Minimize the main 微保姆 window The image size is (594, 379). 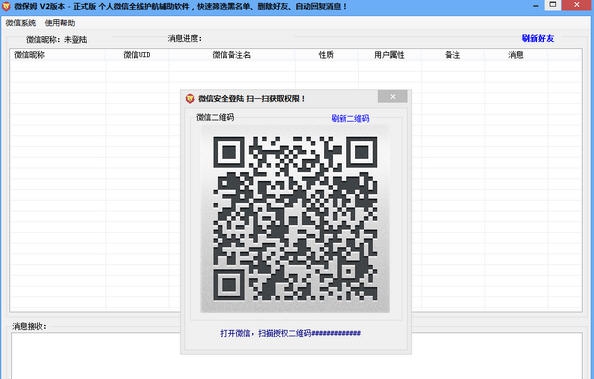pyautogui.click(x=536, y=5)
